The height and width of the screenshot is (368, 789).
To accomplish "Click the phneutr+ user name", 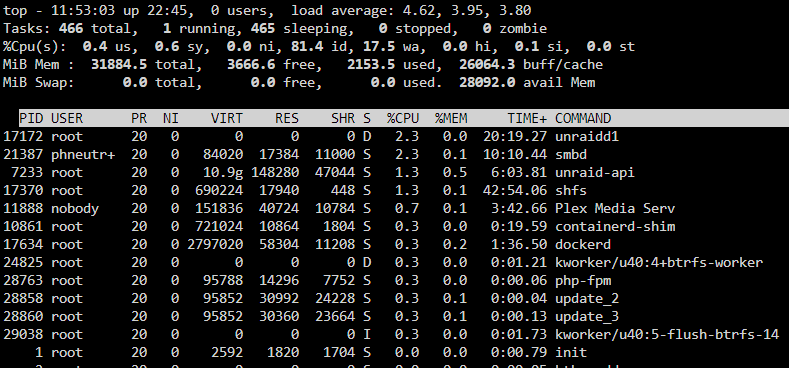I will pyautogui.click(x=83, y=155).
